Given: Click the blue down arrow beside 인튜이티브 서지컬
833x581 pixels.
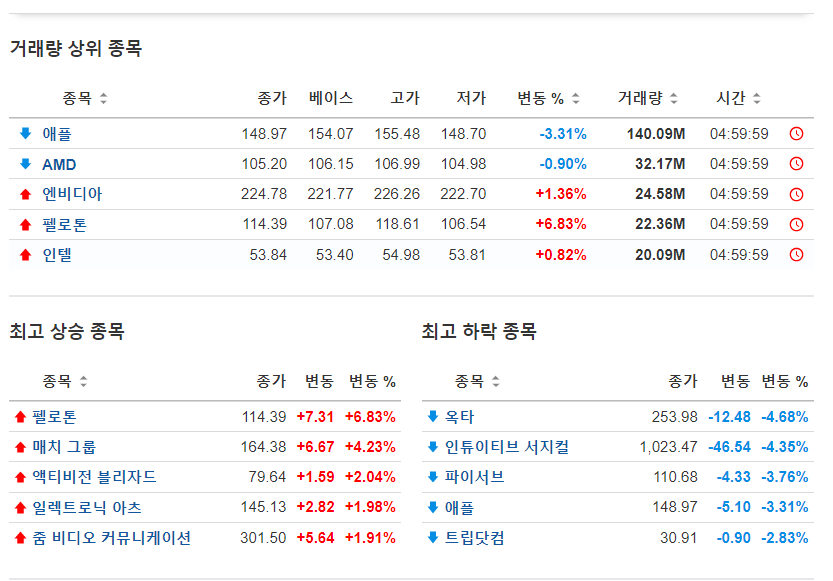Looking at the screenshot, I should 433,447.
